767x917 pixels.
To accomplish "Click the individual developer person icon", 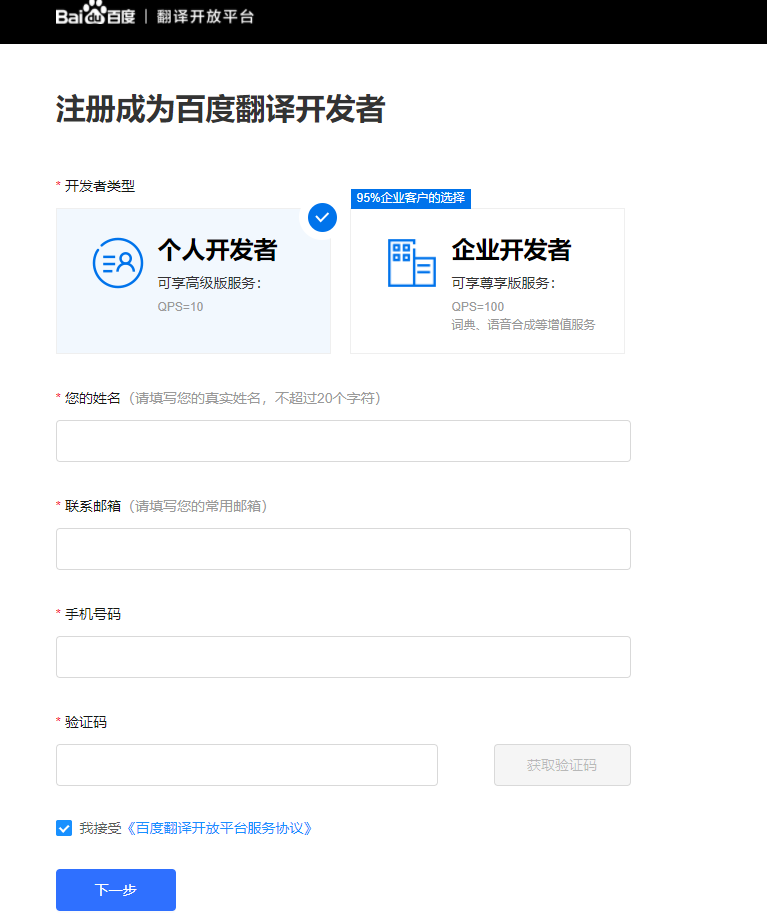I will point(118,263).
